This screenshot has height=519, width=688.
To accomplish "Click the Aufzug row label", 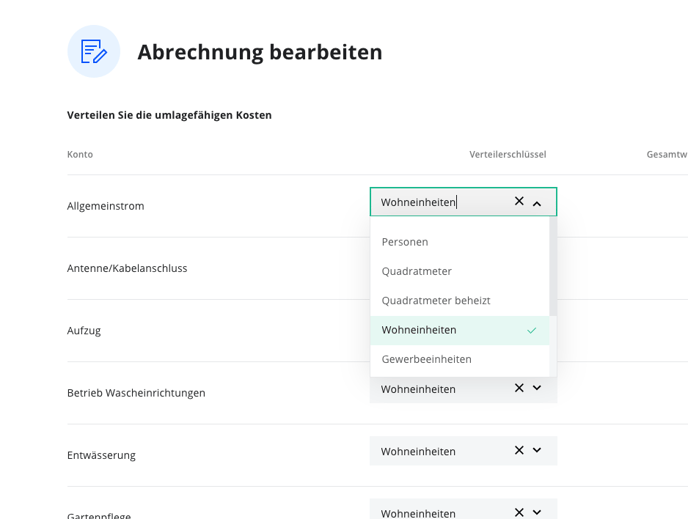I will (84, 331).
